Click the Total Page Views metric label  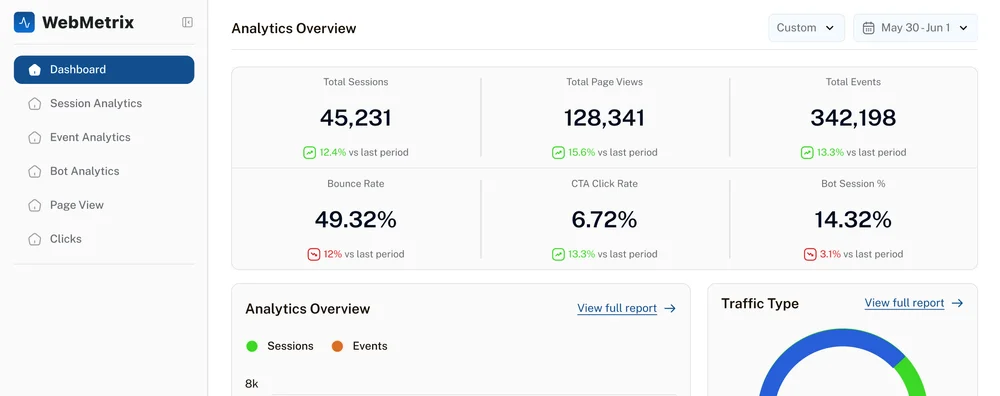point(605,82)
